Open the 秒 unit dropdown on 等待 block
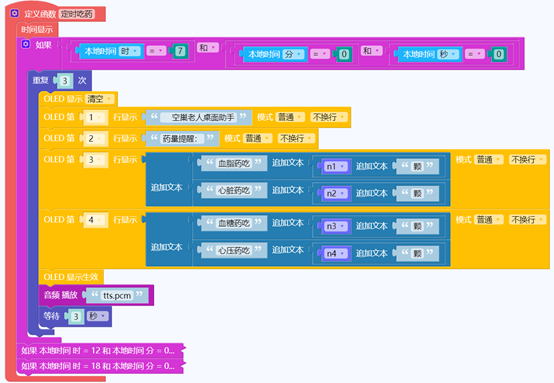This screenshot has width=554, height=383. [x=98, y=316]
